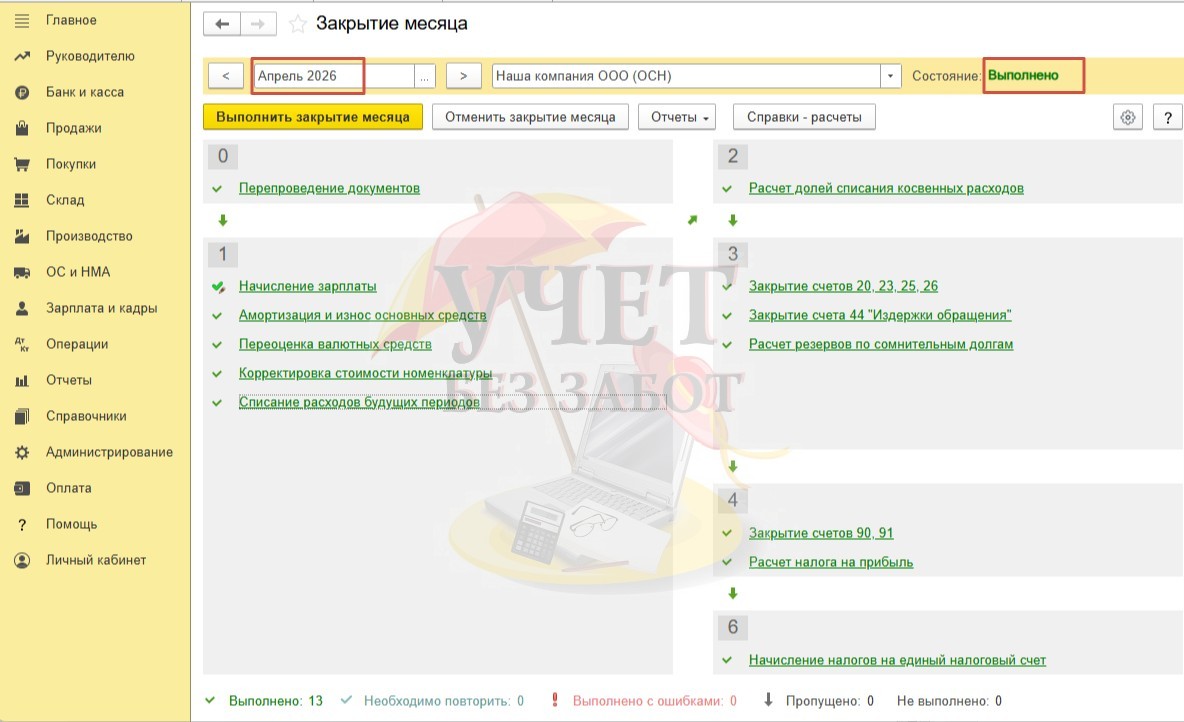
Task: Open the Склад sidebar section
Action: pos(65,200)
